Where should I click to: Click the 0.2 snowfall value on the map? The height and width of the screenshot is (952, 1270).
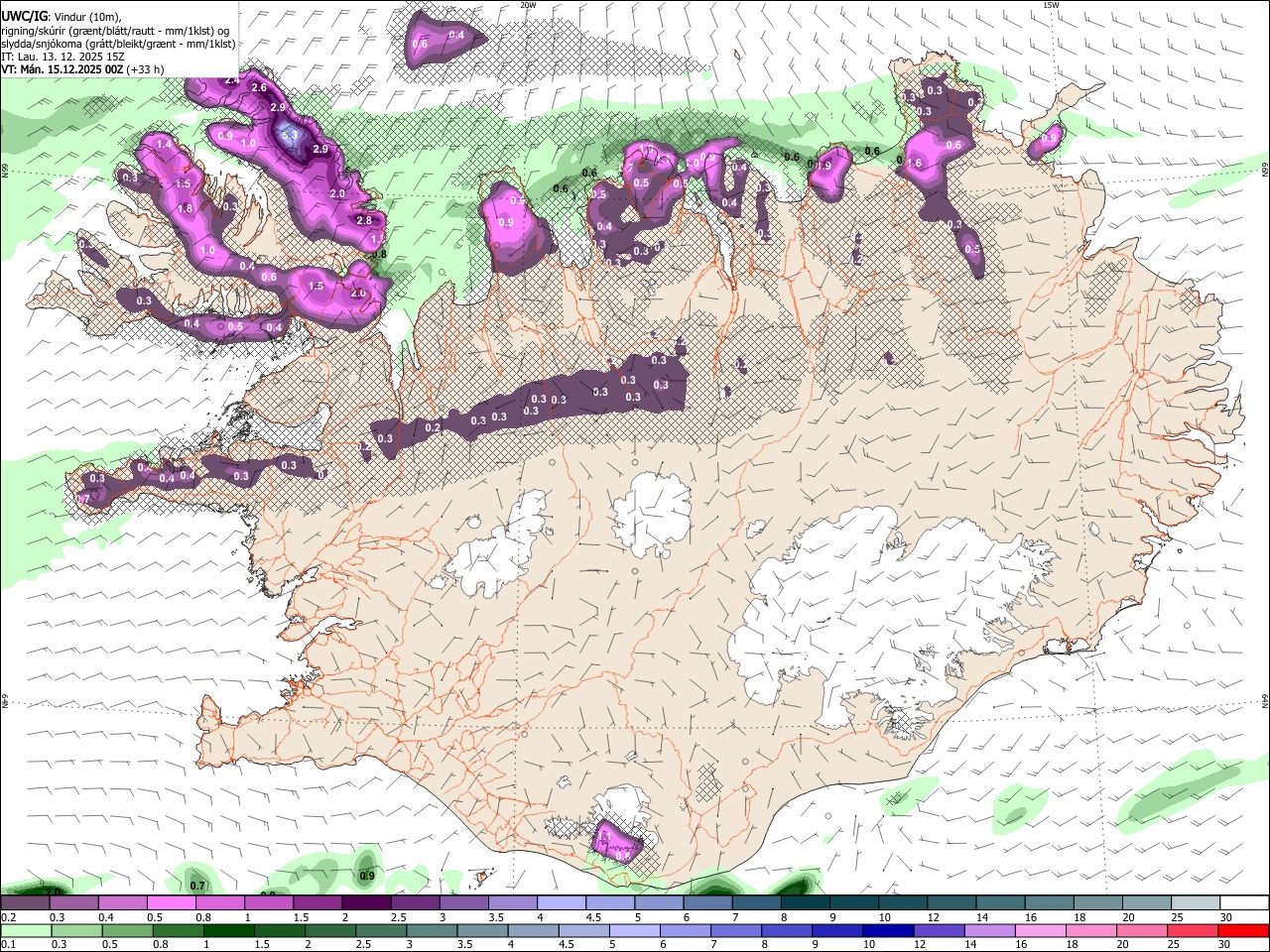pyautogui.click(x=433, y=428)
